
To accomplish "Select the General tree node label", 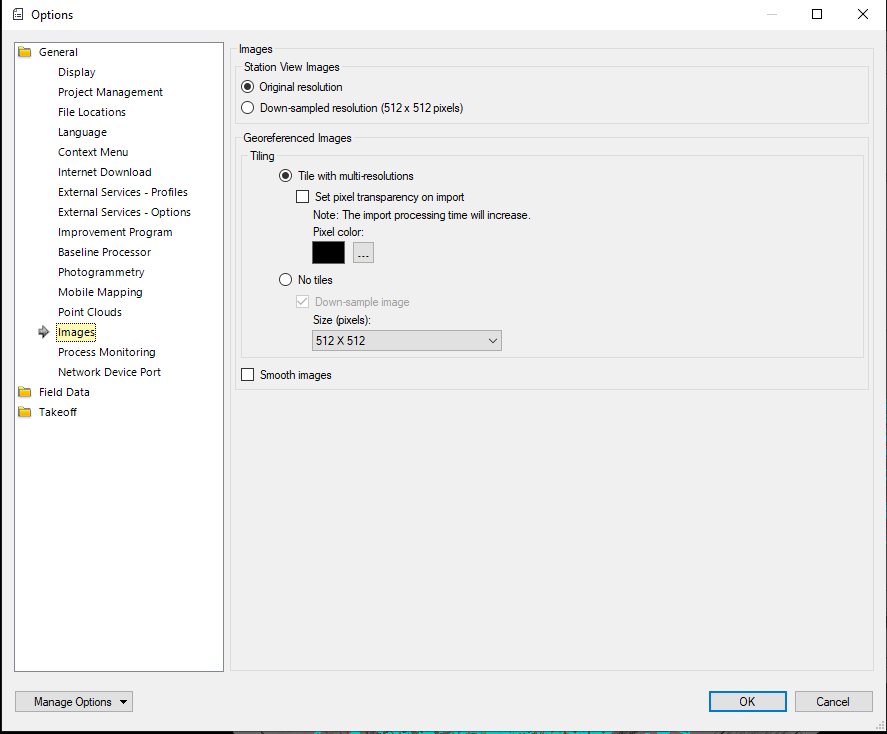I will 58,52.
